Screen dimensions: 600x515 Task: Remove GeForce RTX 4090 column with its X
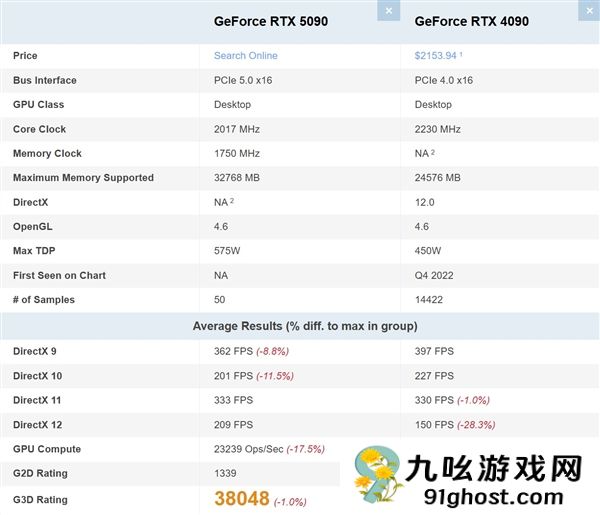click(589, 10)
